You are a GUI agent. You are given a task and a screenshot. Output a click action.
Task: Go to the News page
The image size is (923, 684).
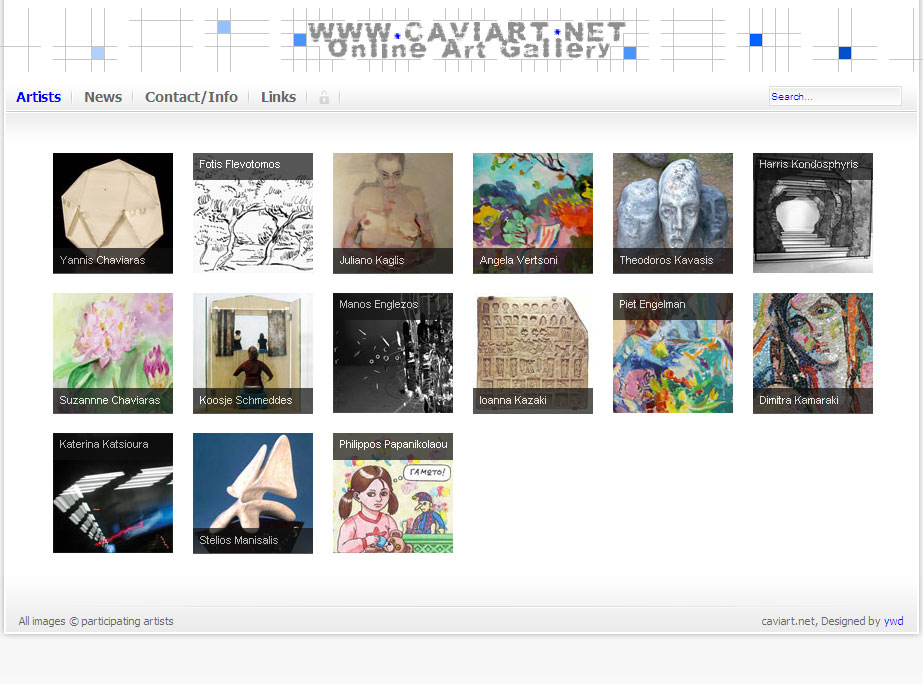tap(103, 97)
